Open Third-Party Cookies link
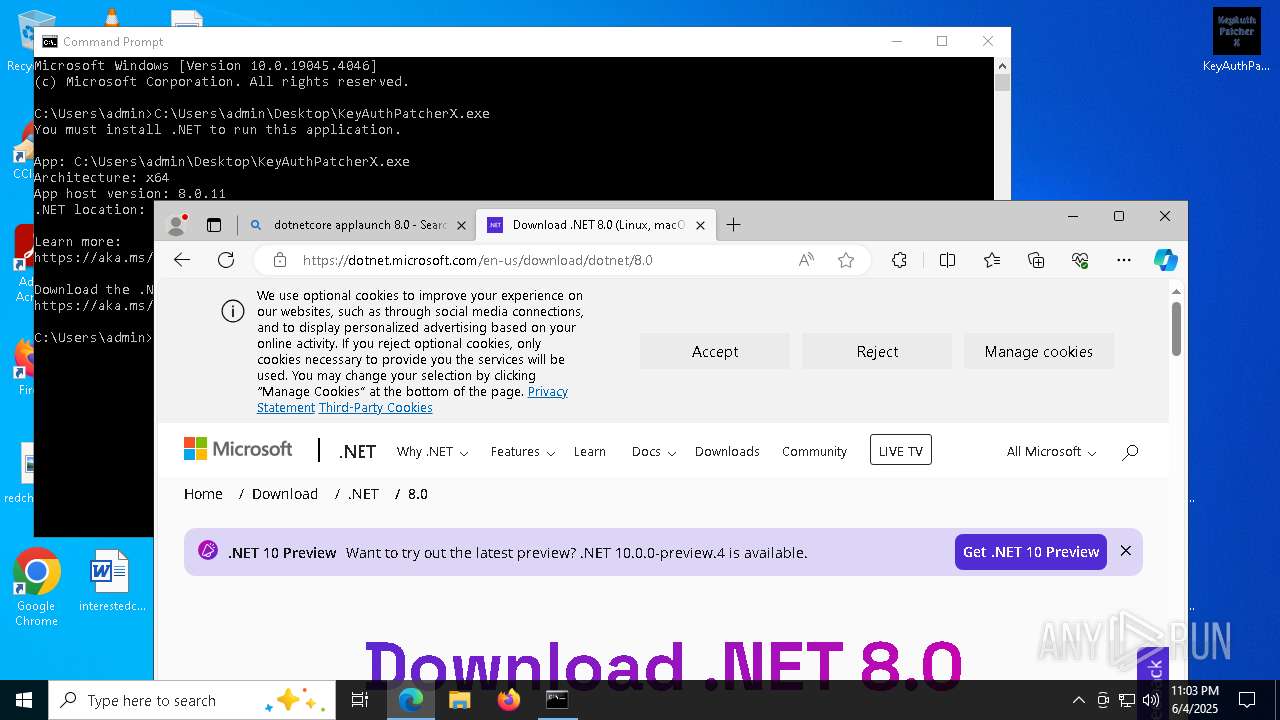Screen dimensions: 1280x720 click(x=376, y=408)
